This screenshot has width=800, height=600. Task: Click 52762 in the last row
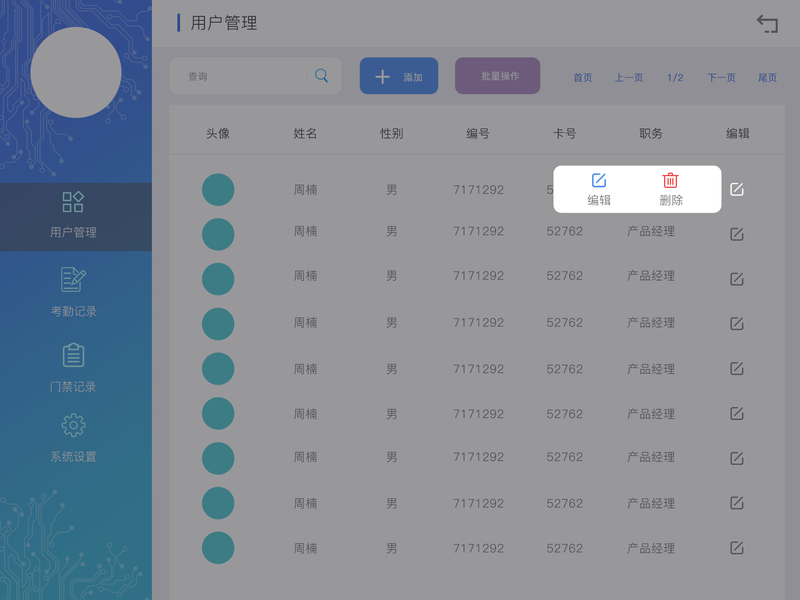point(564,548)
